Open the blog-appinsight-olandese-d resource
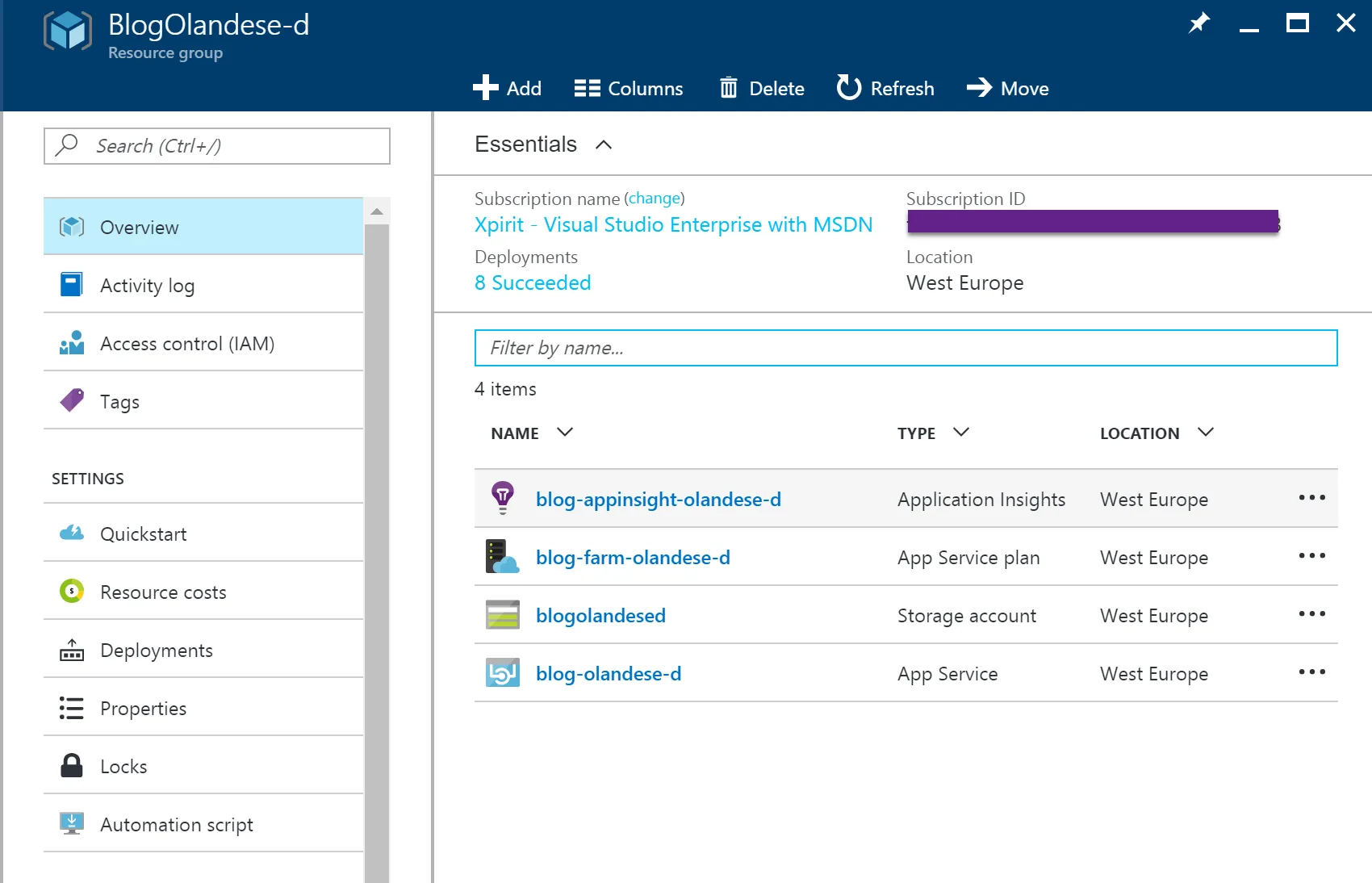Viewport: 1372px width, 883px height. coord(659,500)
